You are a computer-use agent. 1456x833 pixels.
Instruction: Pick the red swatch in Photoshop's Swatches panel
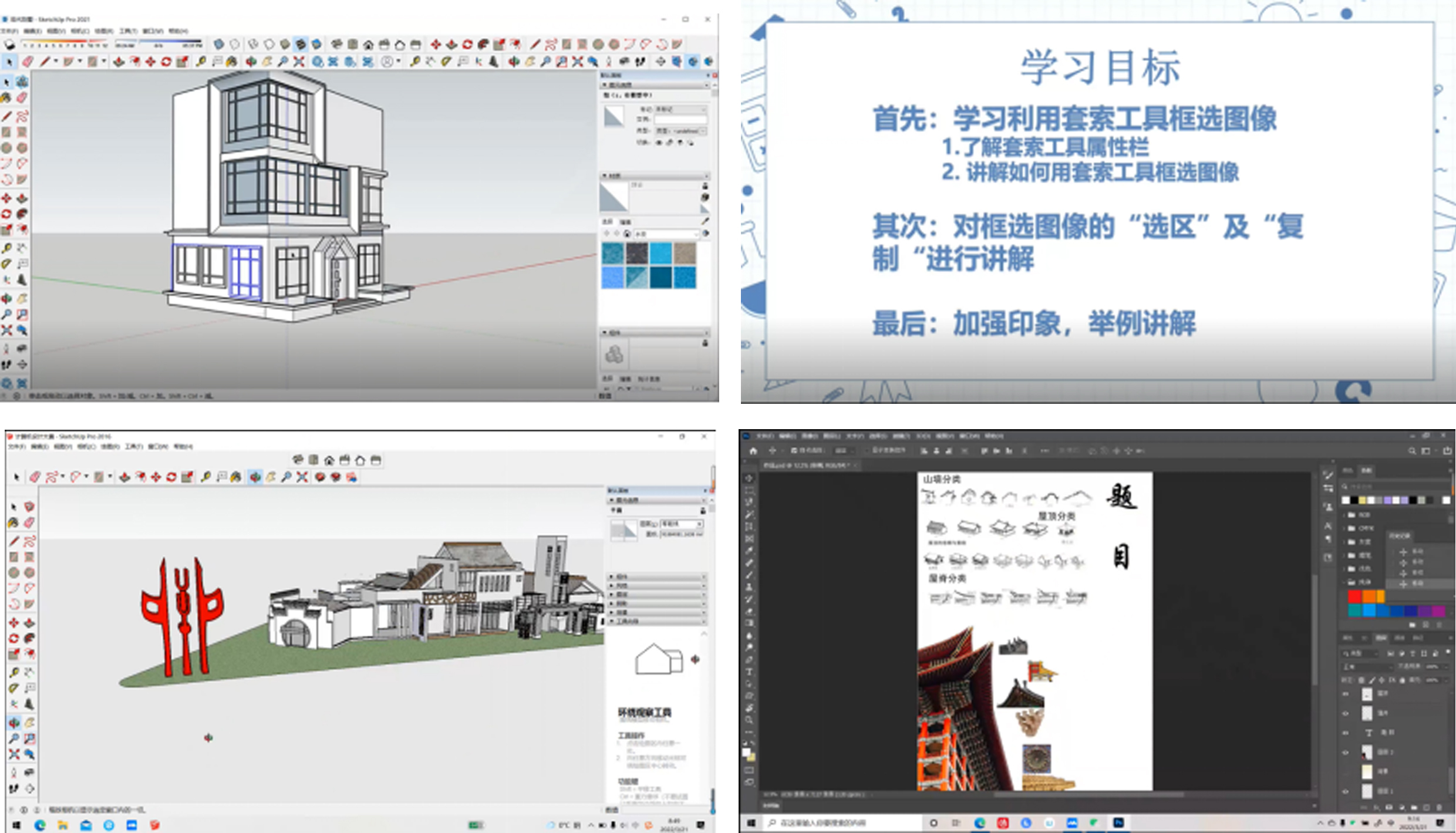click(1355, 596)
